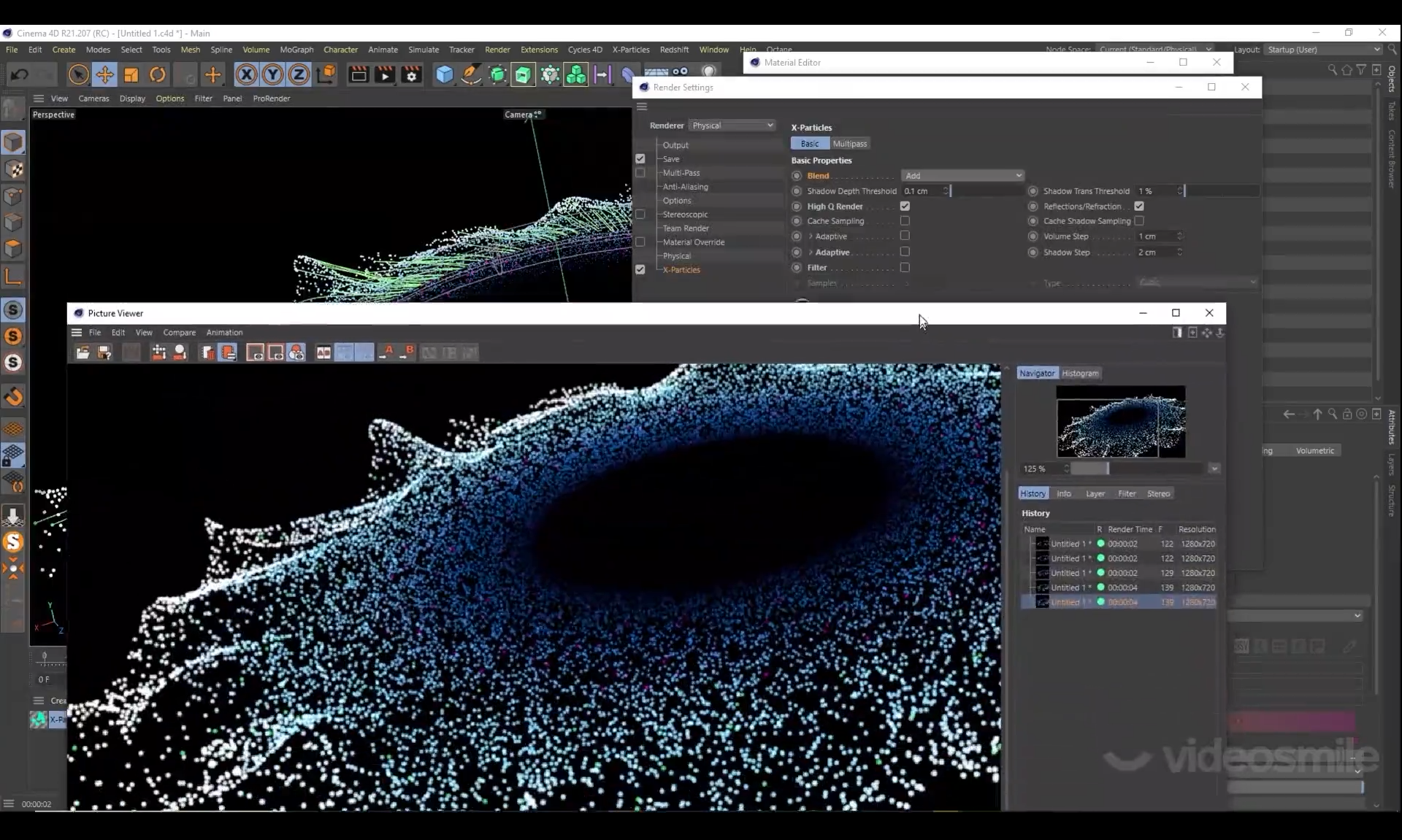
Task: Click the Edit Render Settings icon
Action: [x=412, y=74]
